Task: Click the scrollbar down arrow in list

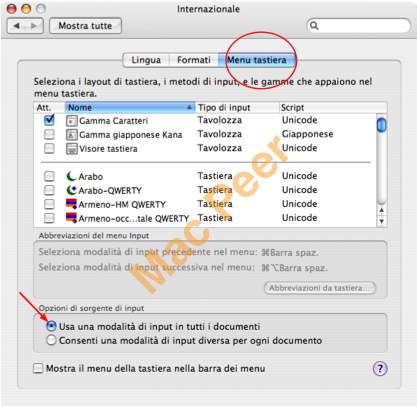Action: [381, 221]
